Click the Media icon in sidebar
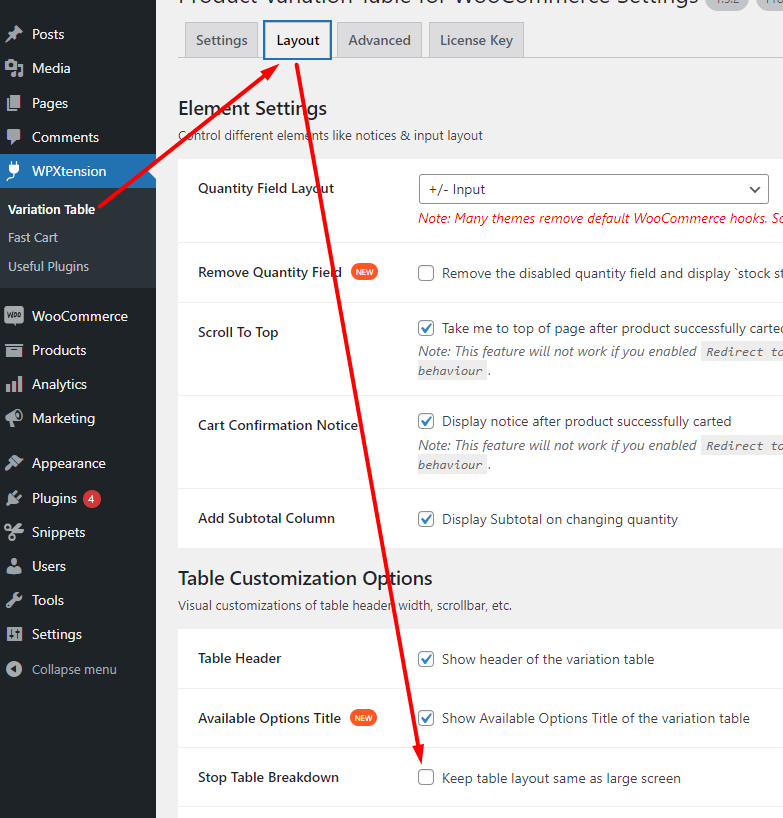Viewport: 783px width, 818px height. pyautogui.click(x=14, y=68)
